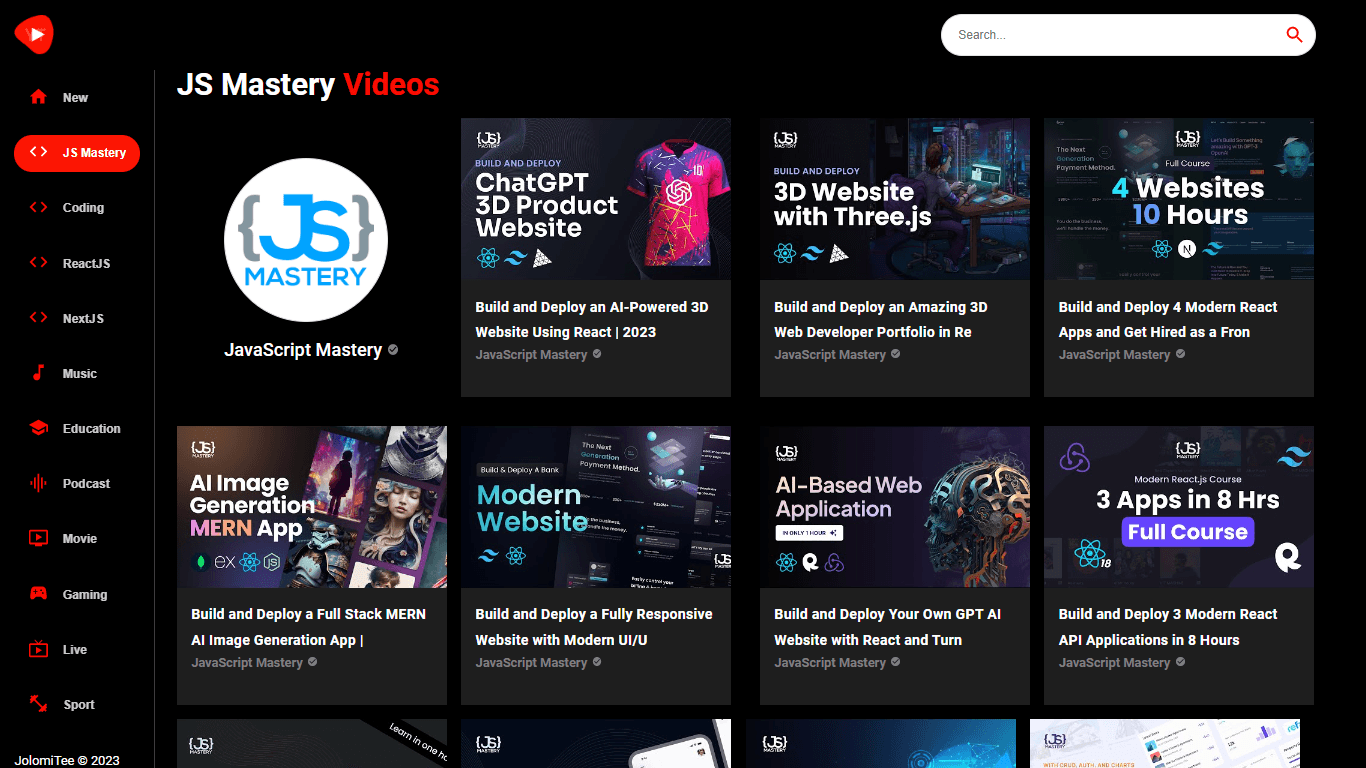The image size is (1366, 768).
Task: Click the Live TV icon
Action: 39,649
